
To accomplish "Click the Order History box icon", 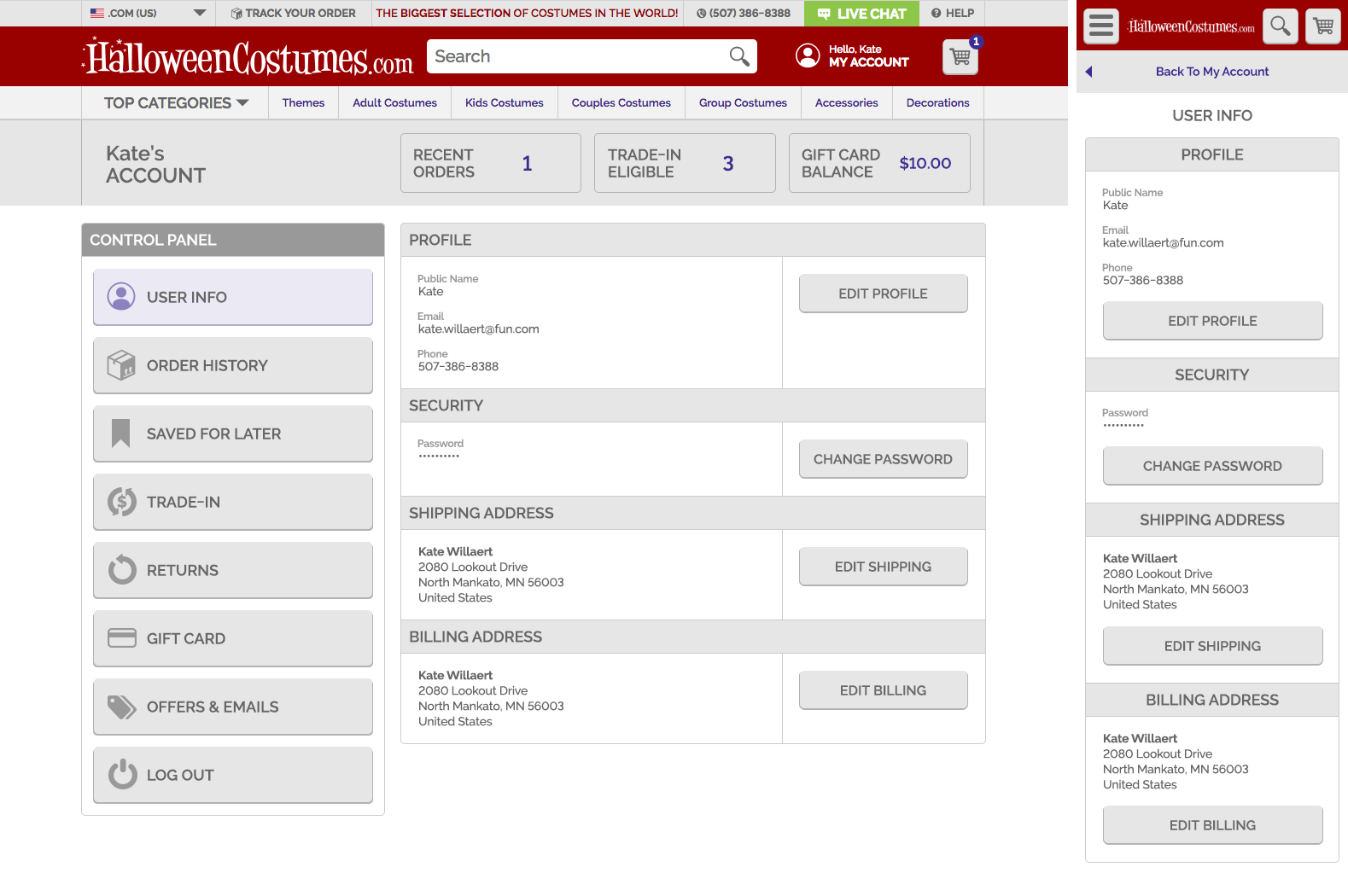I will (x=121, y=365).
